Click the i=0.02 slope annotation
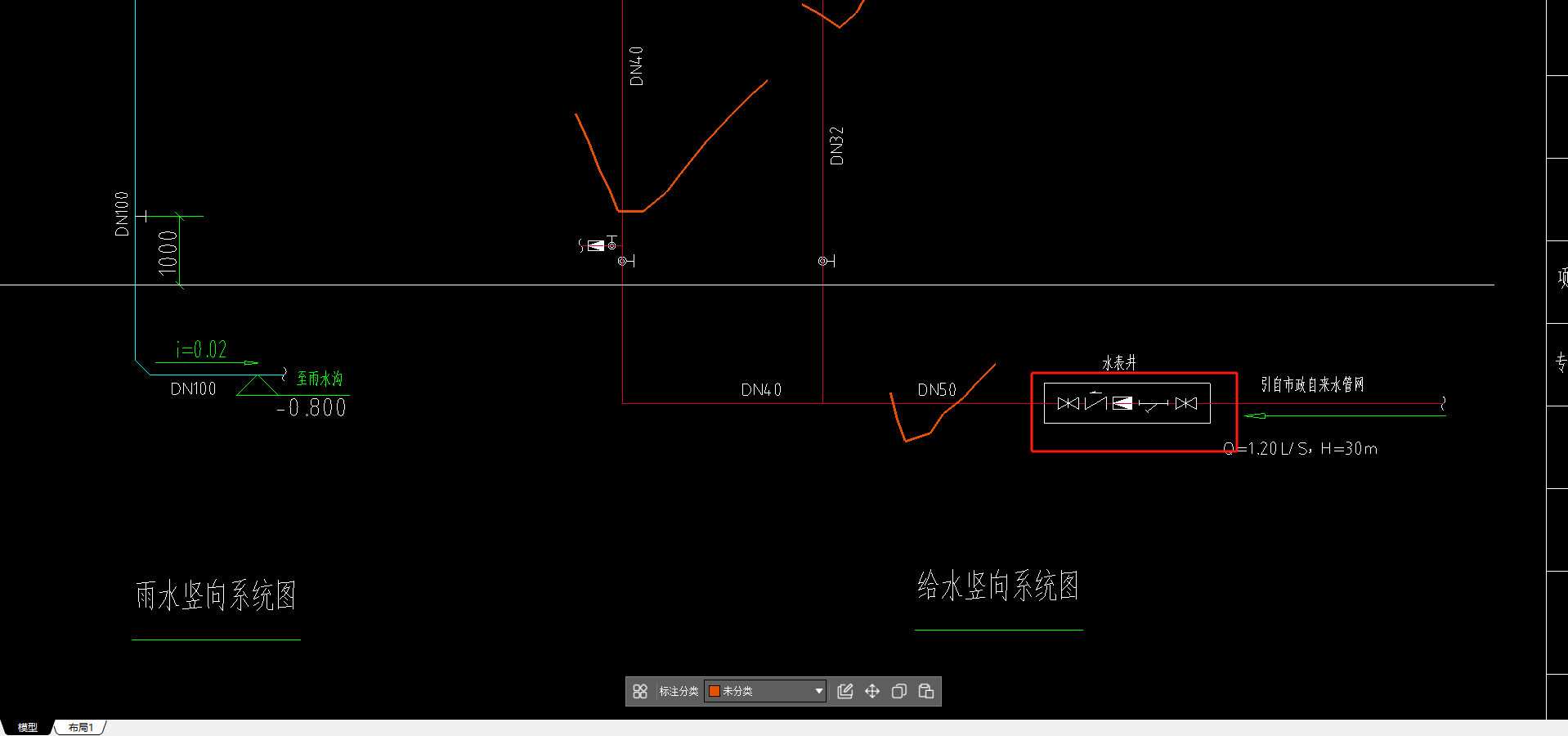 point(201,349)
